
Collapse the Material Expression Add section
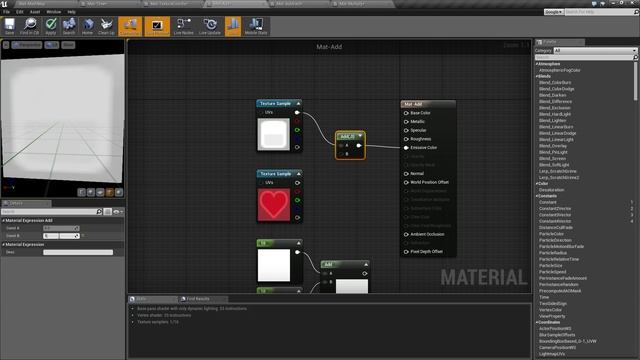pos(4,220)
